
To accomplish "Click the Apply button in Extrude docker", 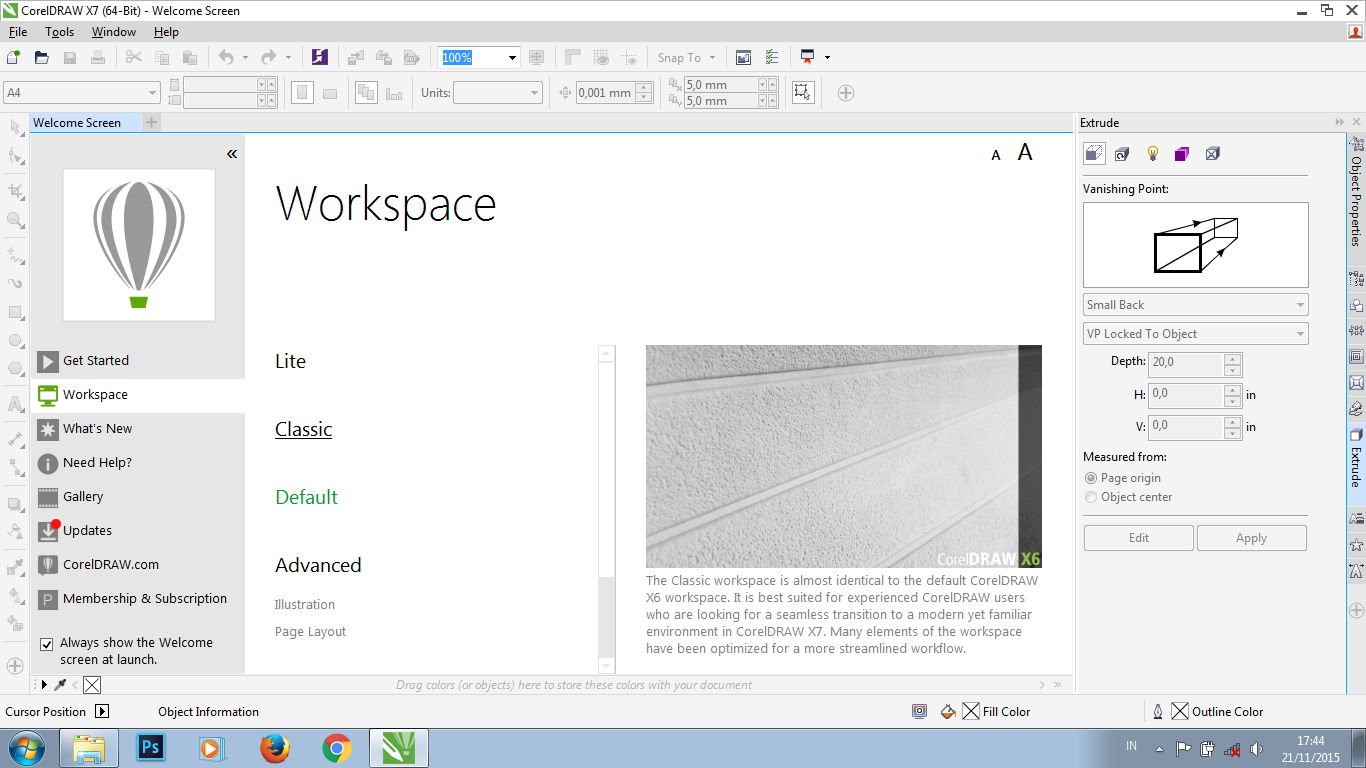I will [x=1252, y=538].
